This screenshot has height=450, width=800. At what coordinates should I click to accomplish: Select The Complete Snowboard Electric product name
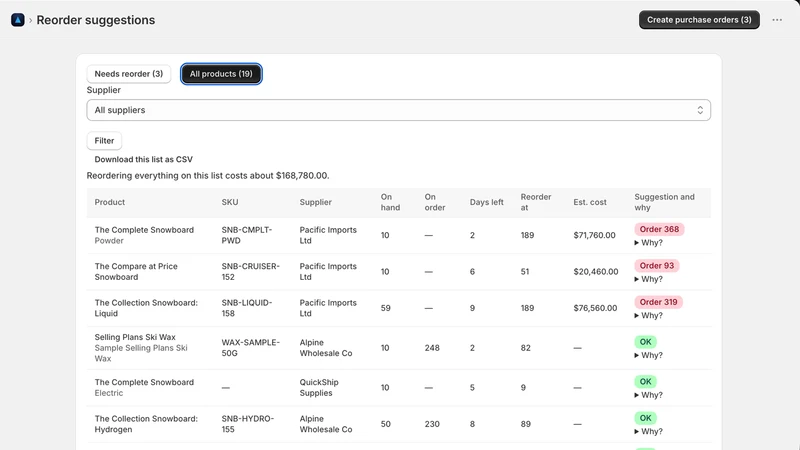point(144,382)
